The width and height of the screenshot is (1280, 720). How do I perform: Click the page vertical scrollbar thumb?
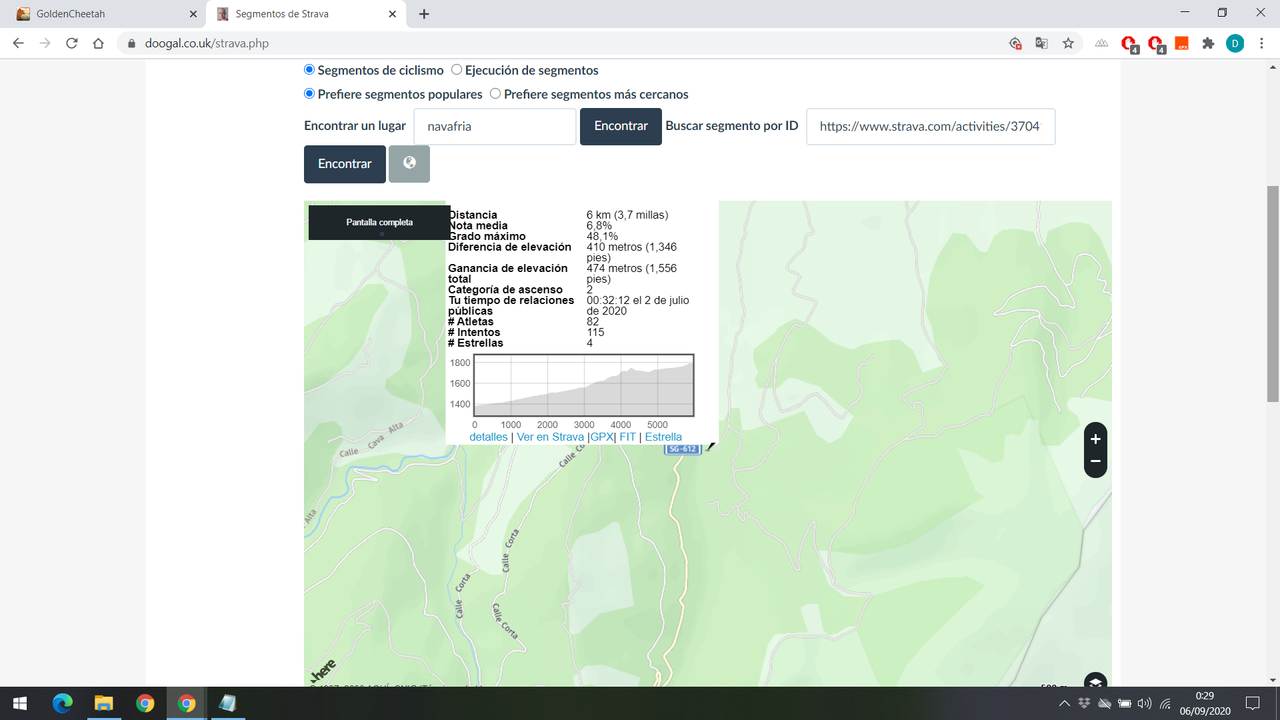1272,294
